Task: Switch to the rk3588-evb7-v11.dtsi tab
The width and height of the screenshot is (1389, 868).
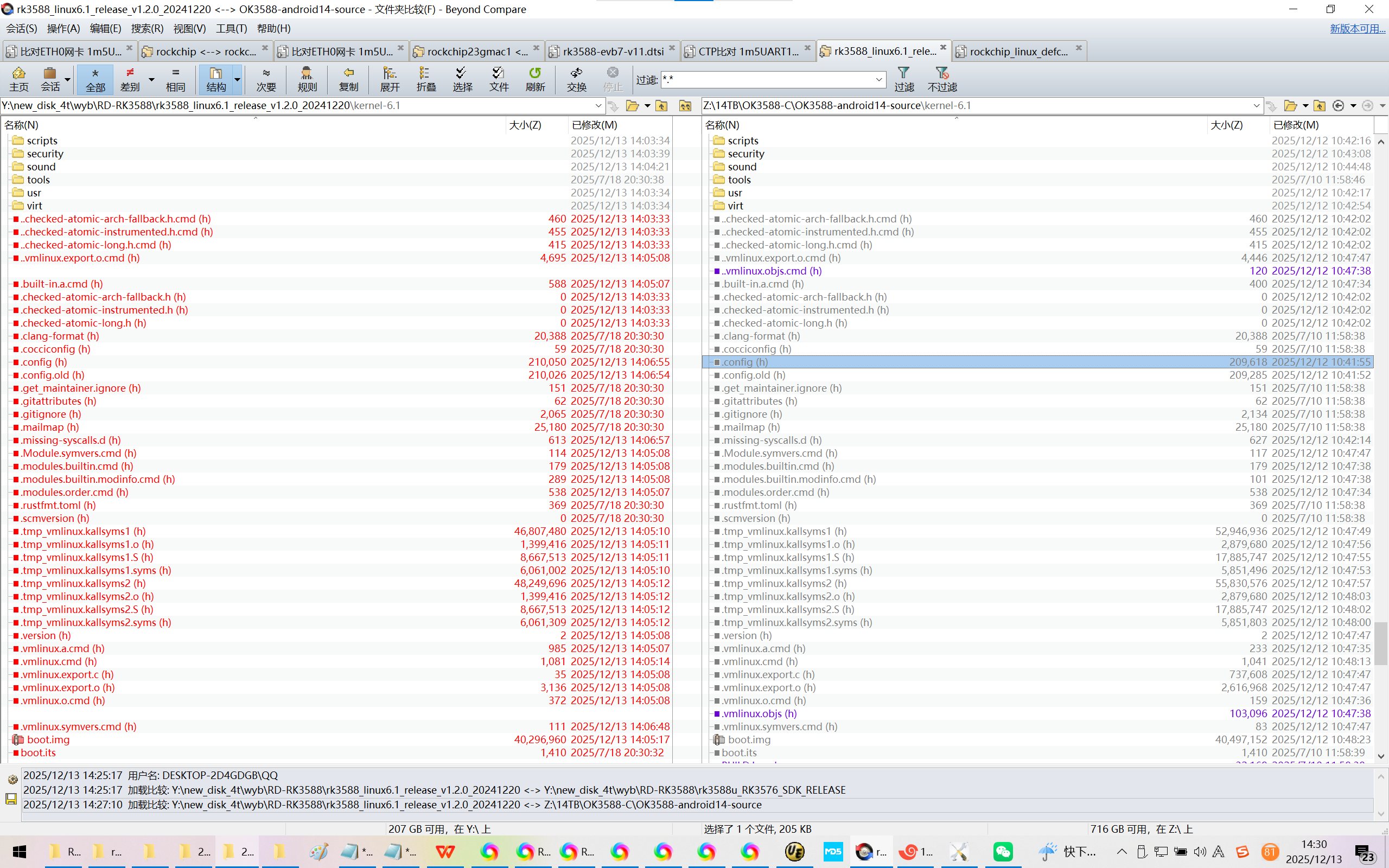Action: pyautogui.click(x=613, y=51)
